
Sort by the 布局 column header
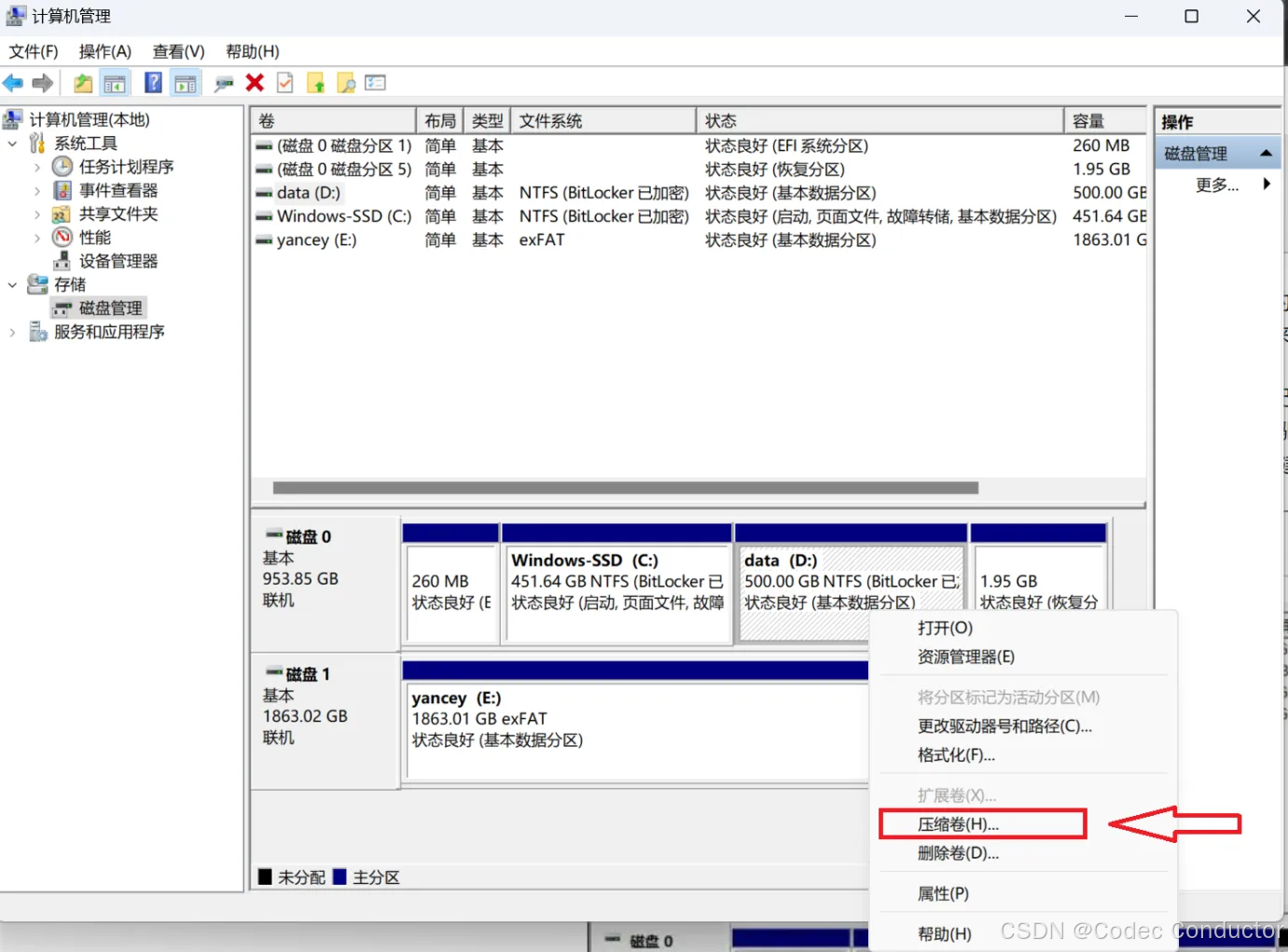[439, 120]
